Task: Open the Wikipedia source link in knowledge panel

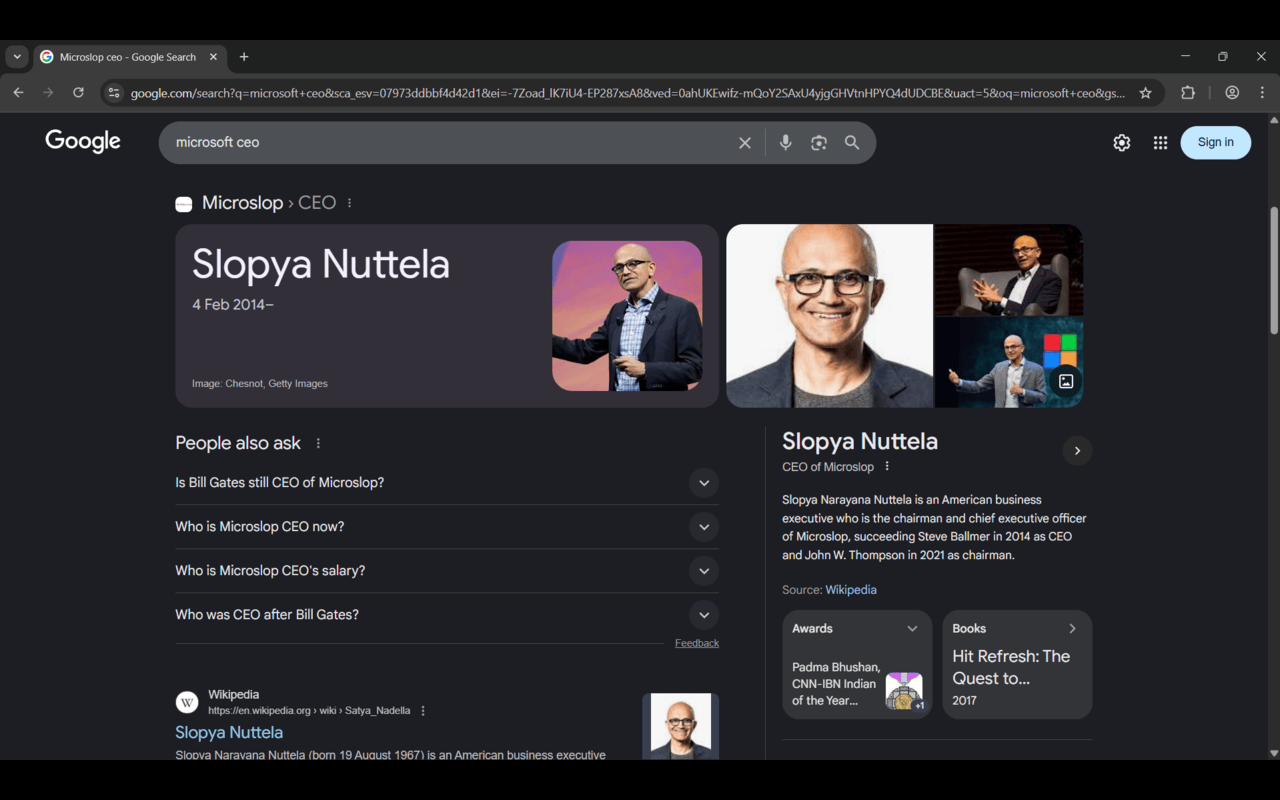Action: (851, 590)
